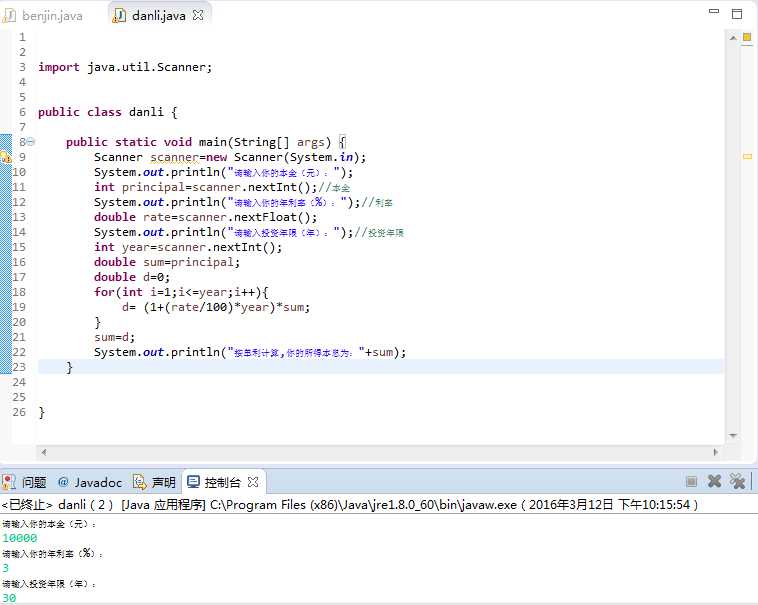Screen dimensions: 758x605
Task: Click the Terminate button in console toolbar
Action: click(691, 481)
